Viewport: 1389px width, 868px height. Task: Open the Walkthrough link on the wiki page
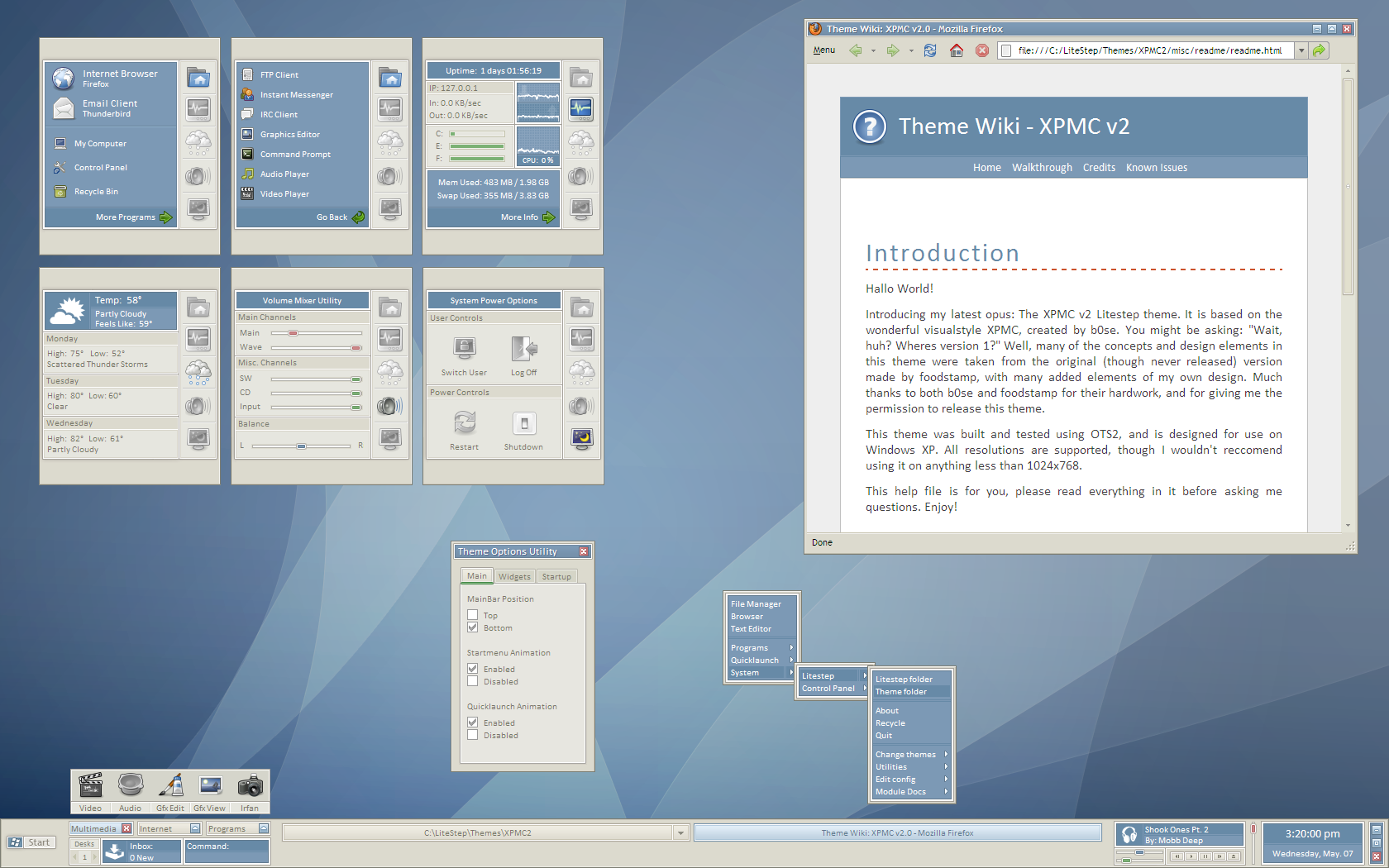click(1042, 168)
